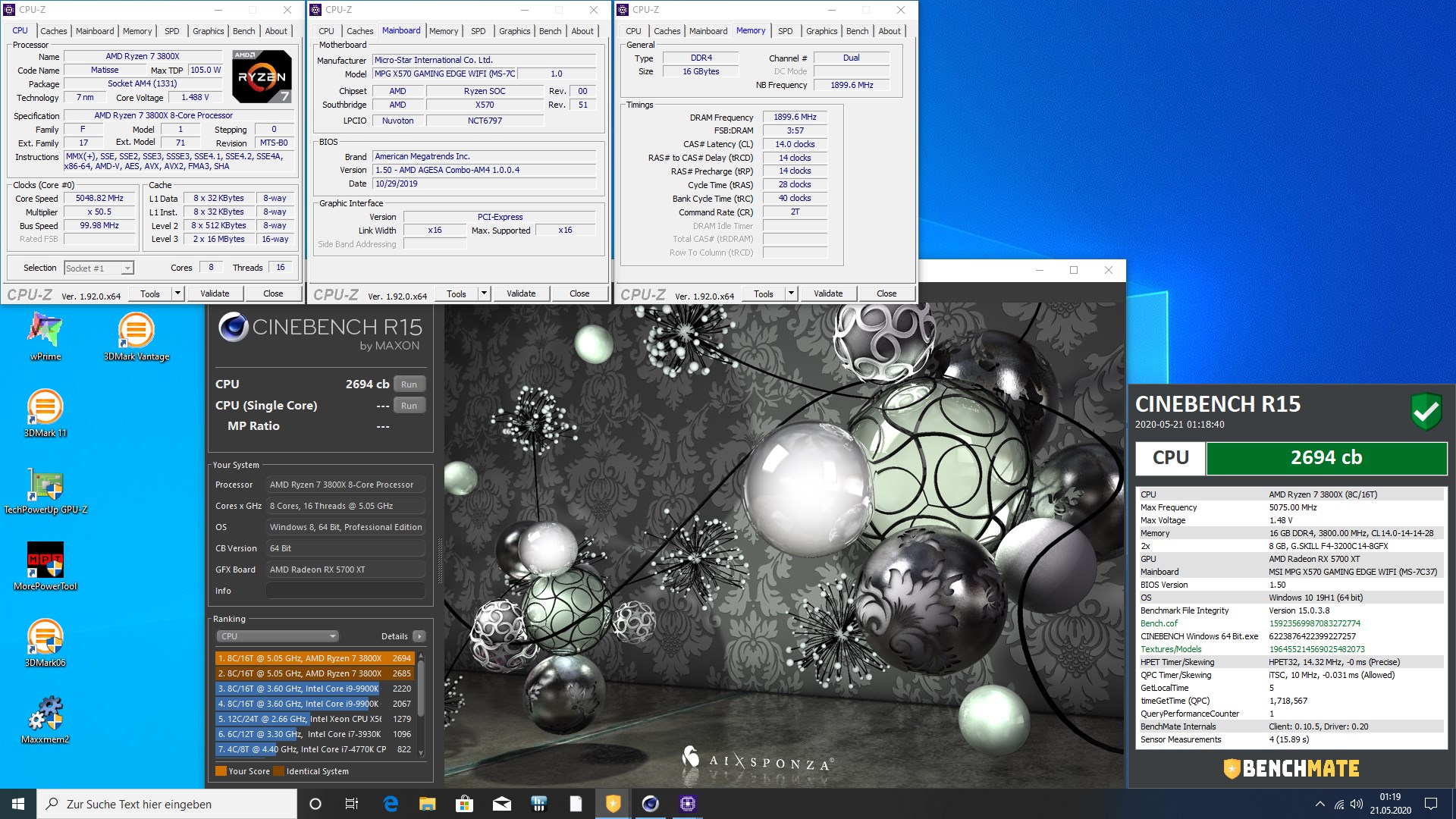
Task: Click Close in the Mainboard CPU-Z window
Action: coord(579,293)
